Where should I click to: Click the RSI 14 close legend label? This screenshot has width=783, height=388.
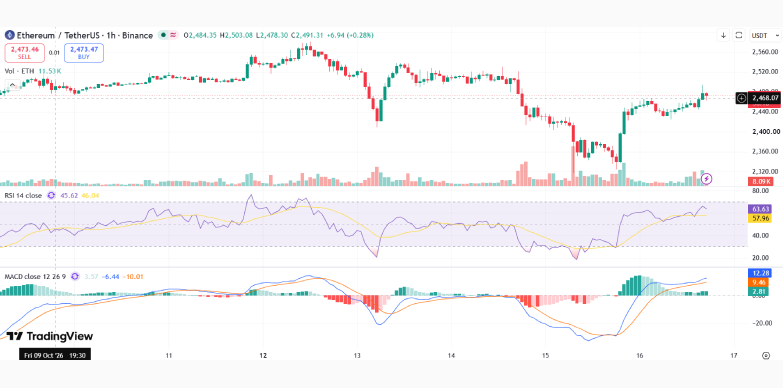click(x=23, y=196)
